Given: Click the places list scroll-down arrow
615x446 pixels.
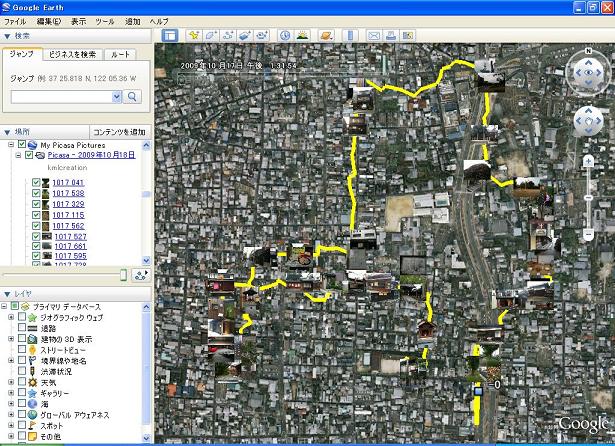Looking at the screenshot, I should coord(146,260).
